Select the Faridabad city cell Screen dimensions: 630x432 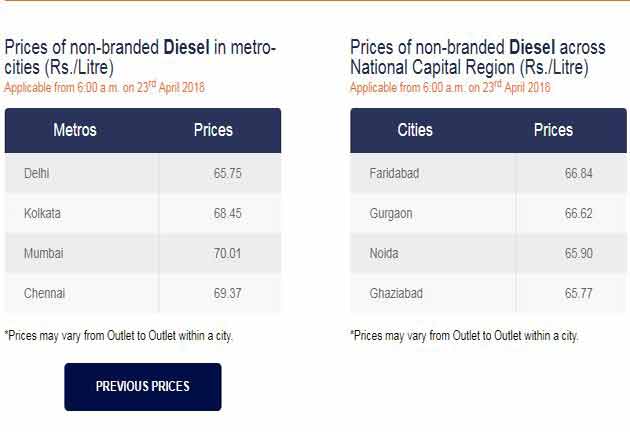pos(394,173)
